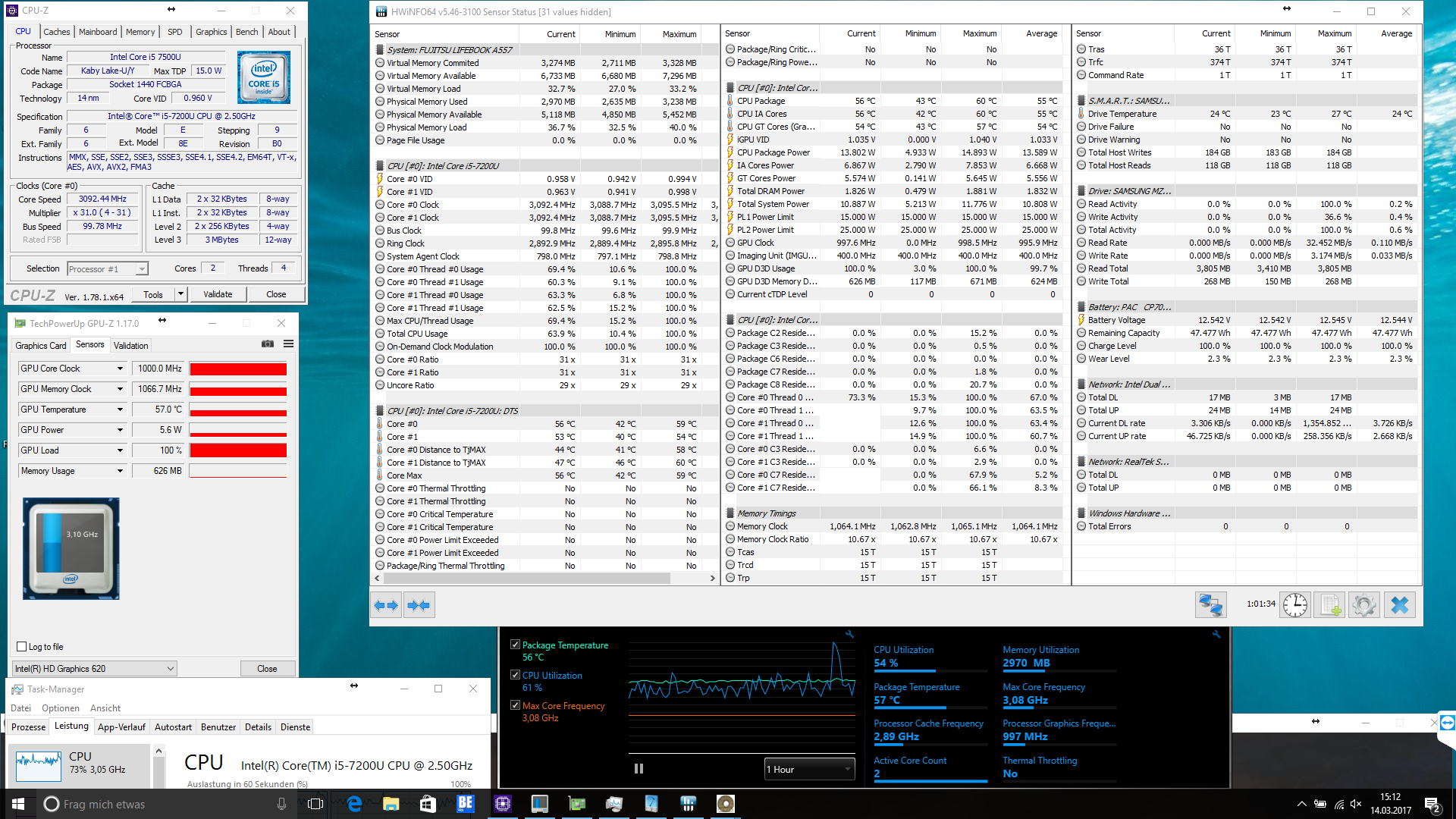Click the expand columns left-right arrows icon
1456x819 pixels.
[387, 605]
